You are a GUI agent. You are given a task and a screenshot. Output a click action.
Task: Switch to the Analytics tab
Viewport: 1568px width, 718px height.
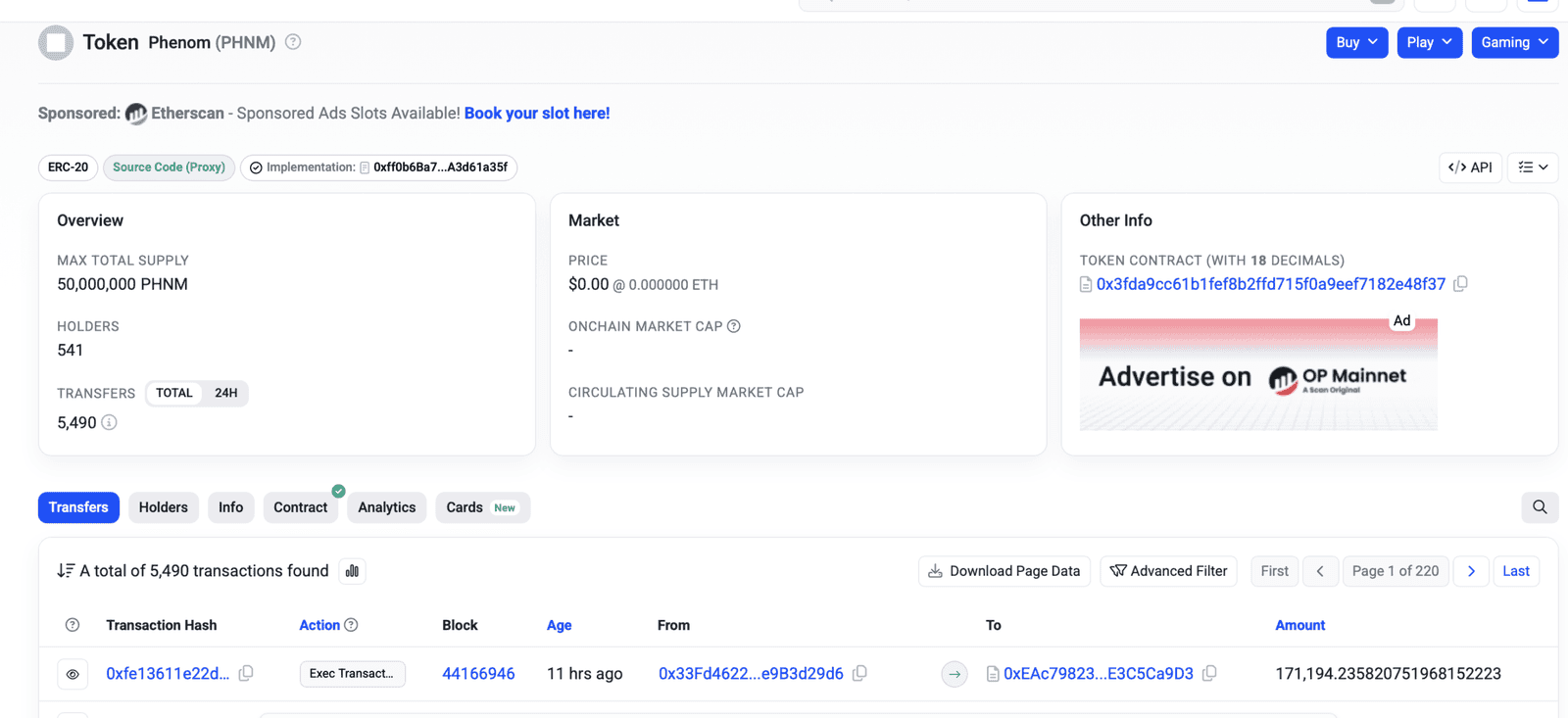(387, 507)
